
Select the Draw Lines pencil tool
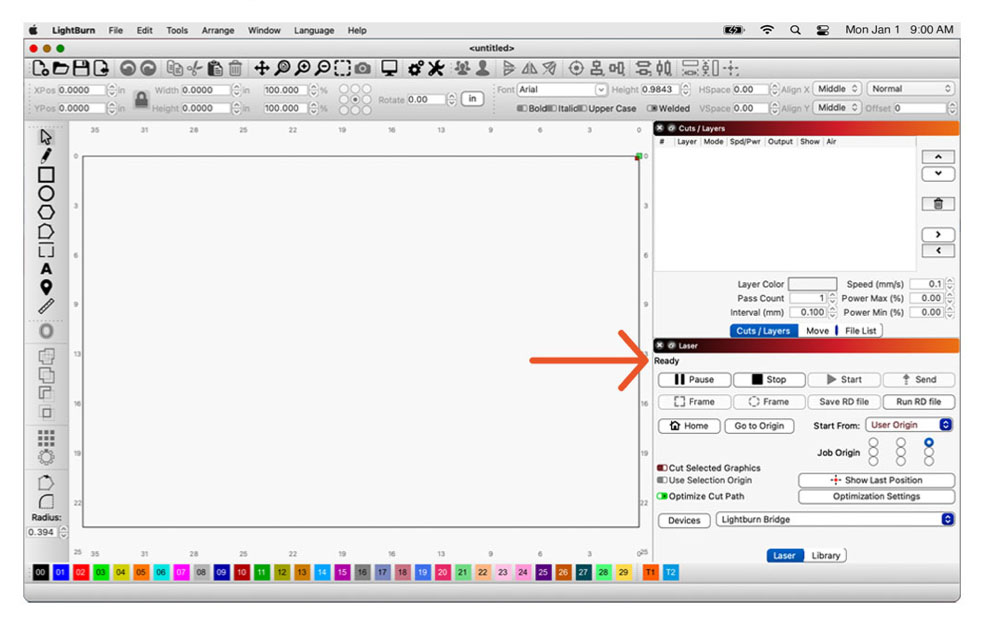(x=46, y=156)
